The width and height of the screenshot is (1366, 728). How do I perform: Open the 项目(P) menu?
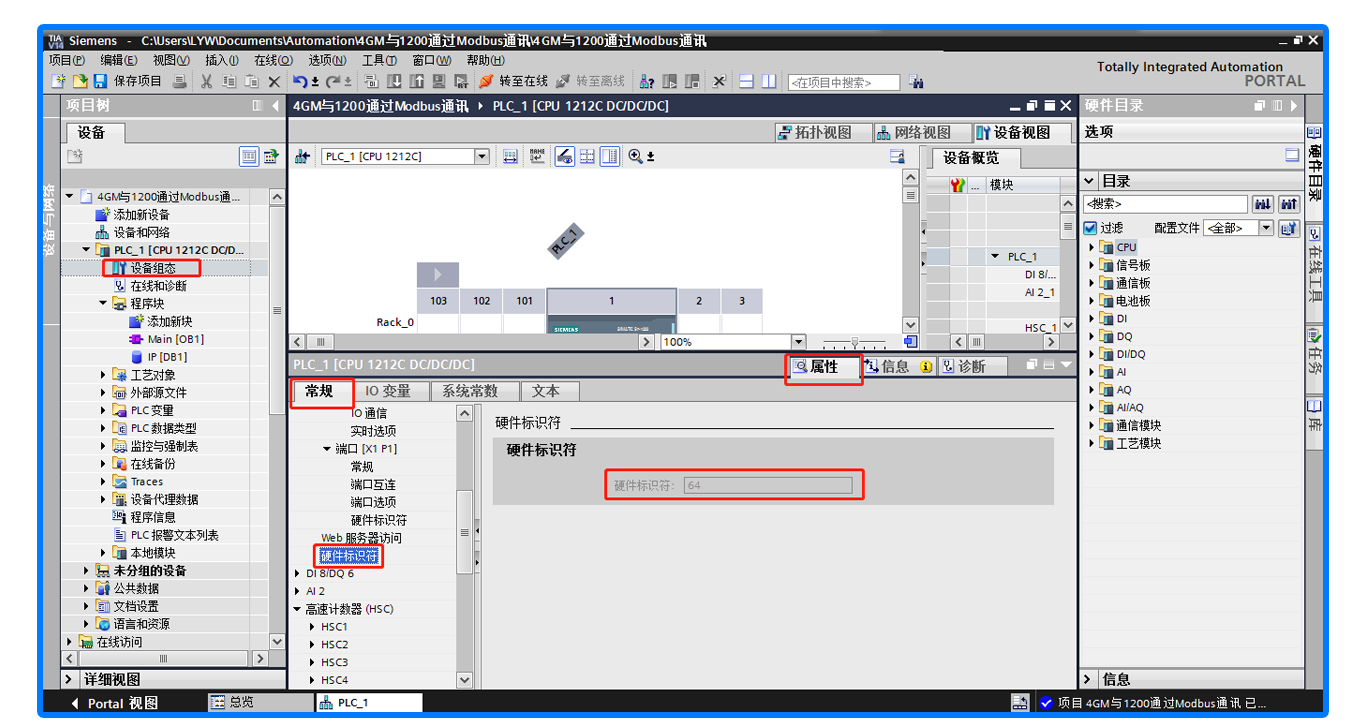[67, 60]
